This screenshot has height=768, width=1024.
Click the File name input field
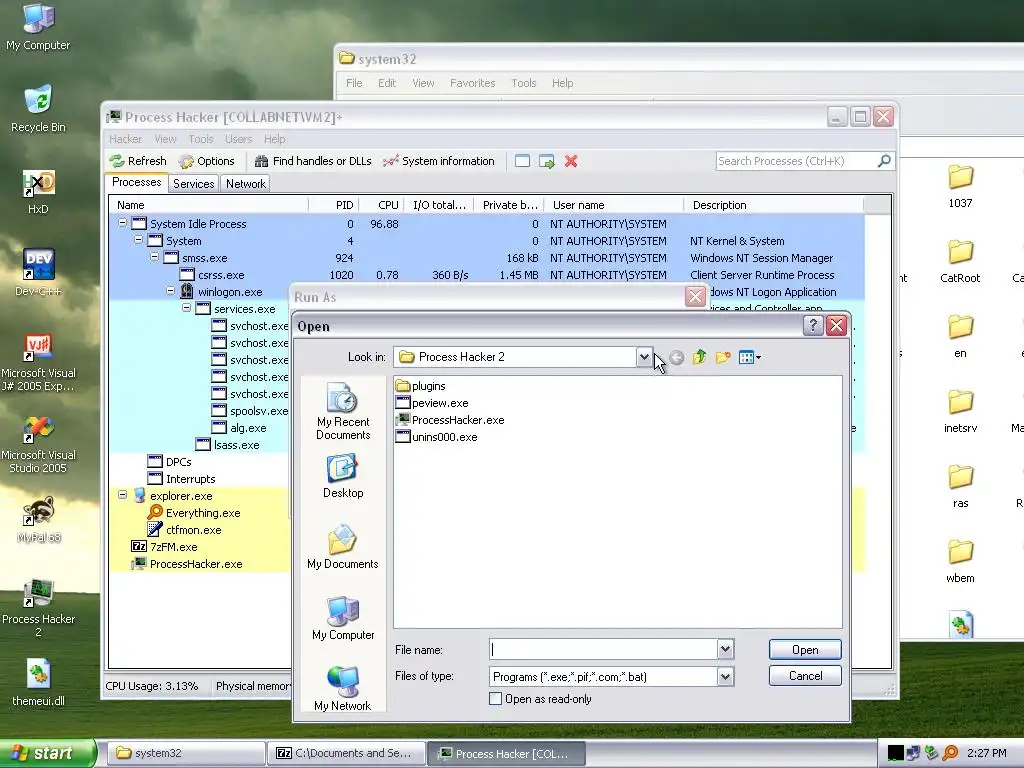(x=603, y=649)
